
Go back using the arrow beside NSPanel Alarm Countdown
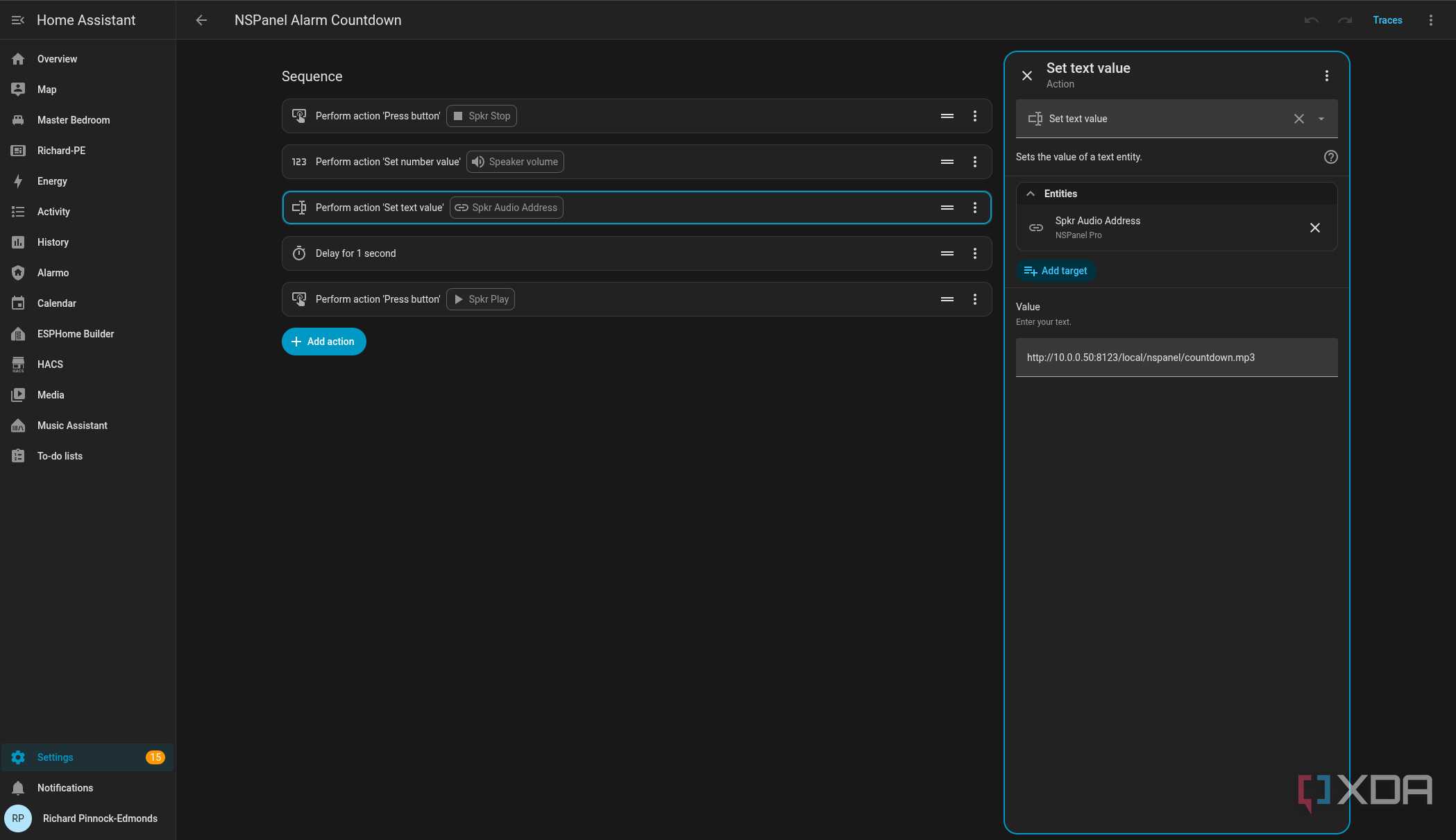pos(201,20)
